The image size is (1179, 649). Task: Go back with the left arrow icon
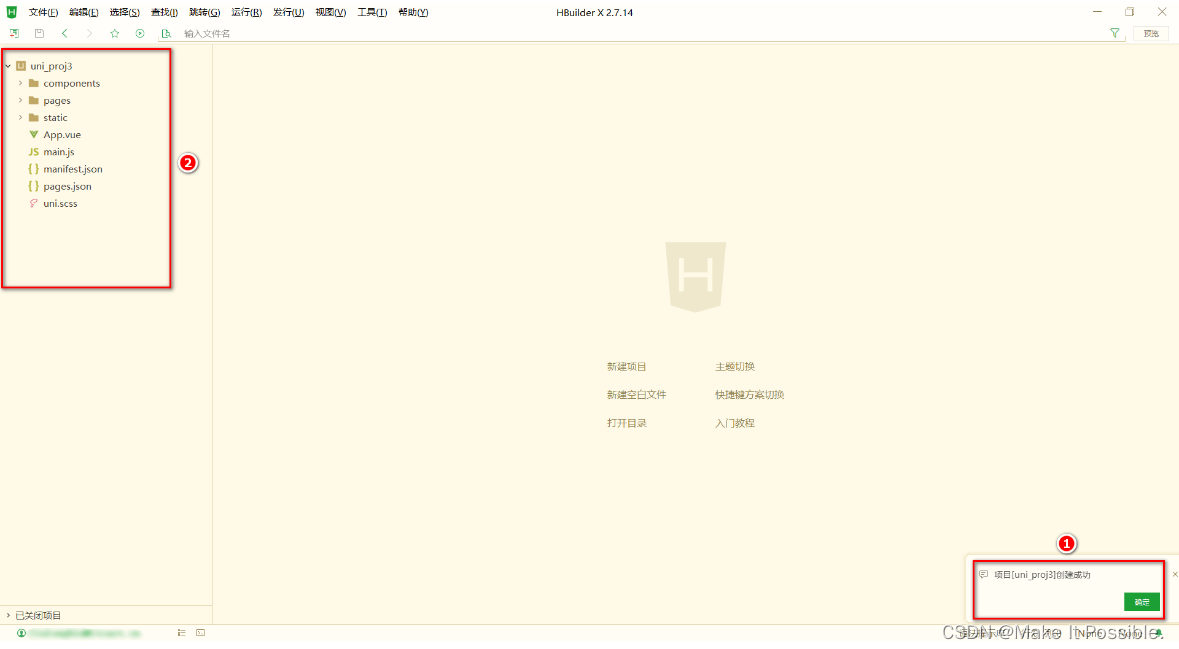[x=65, y=33]
